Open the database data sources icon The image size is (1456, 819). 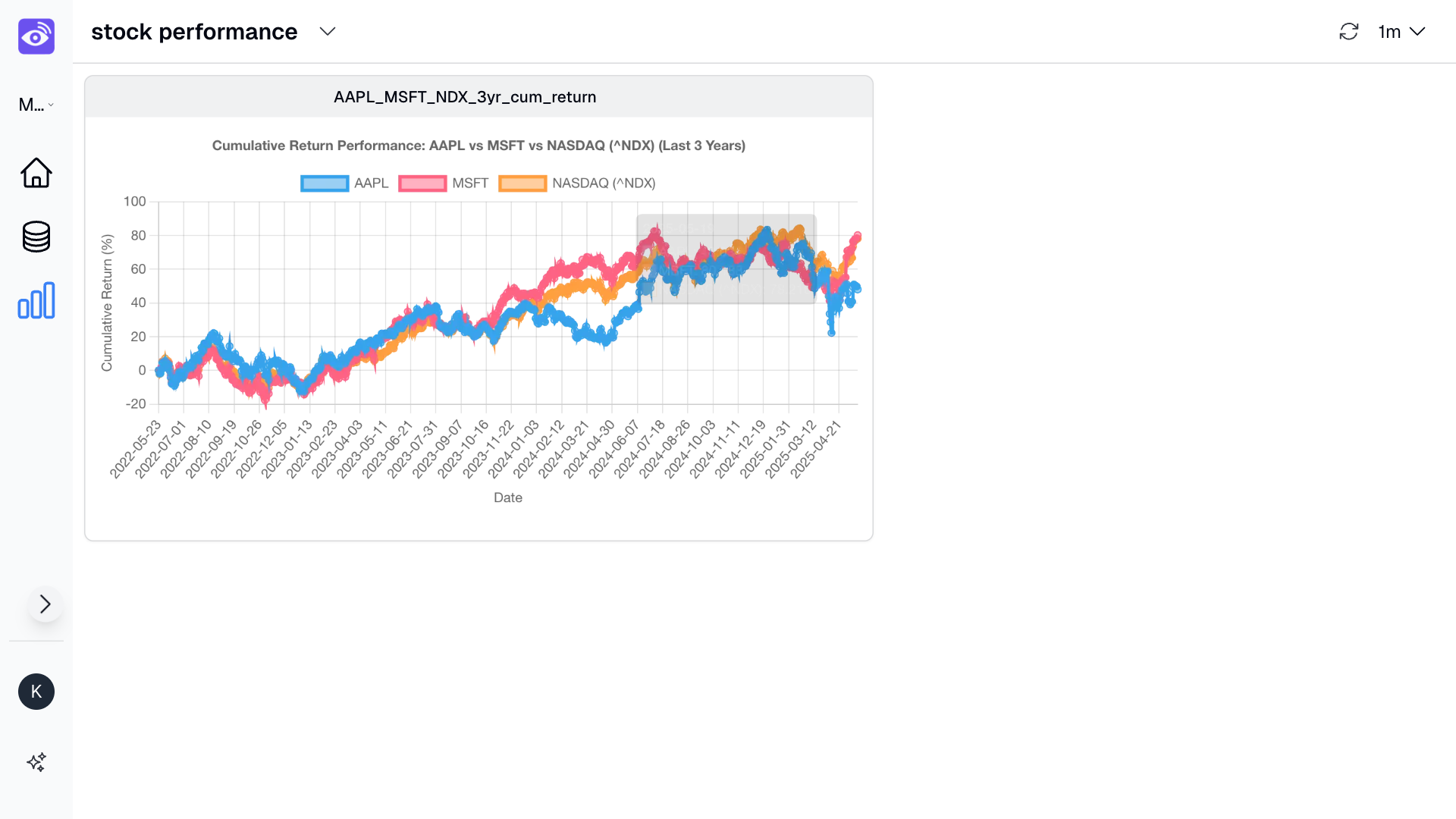coord(36,237)
